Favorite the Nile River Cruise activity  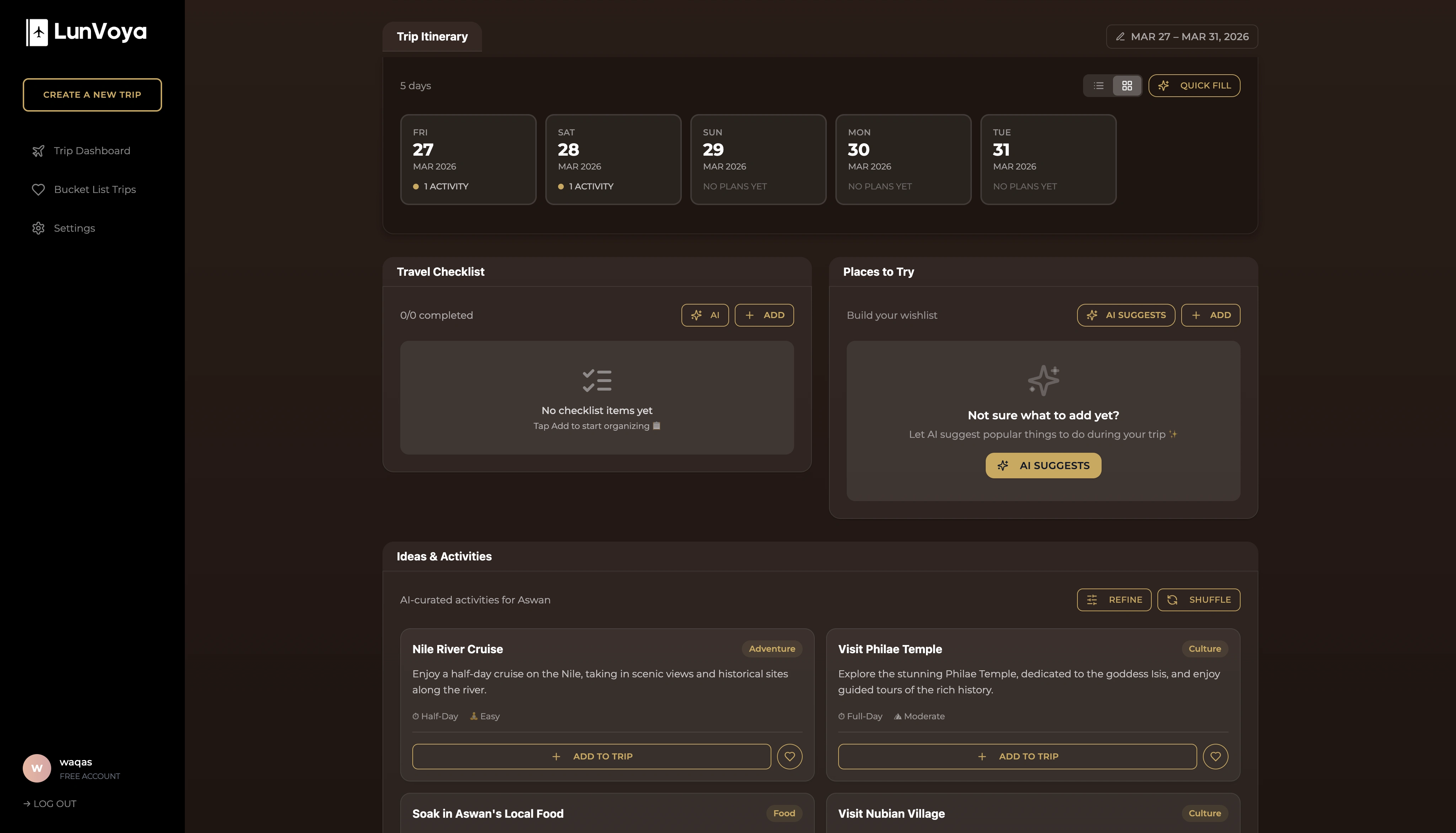click(789, 756)
